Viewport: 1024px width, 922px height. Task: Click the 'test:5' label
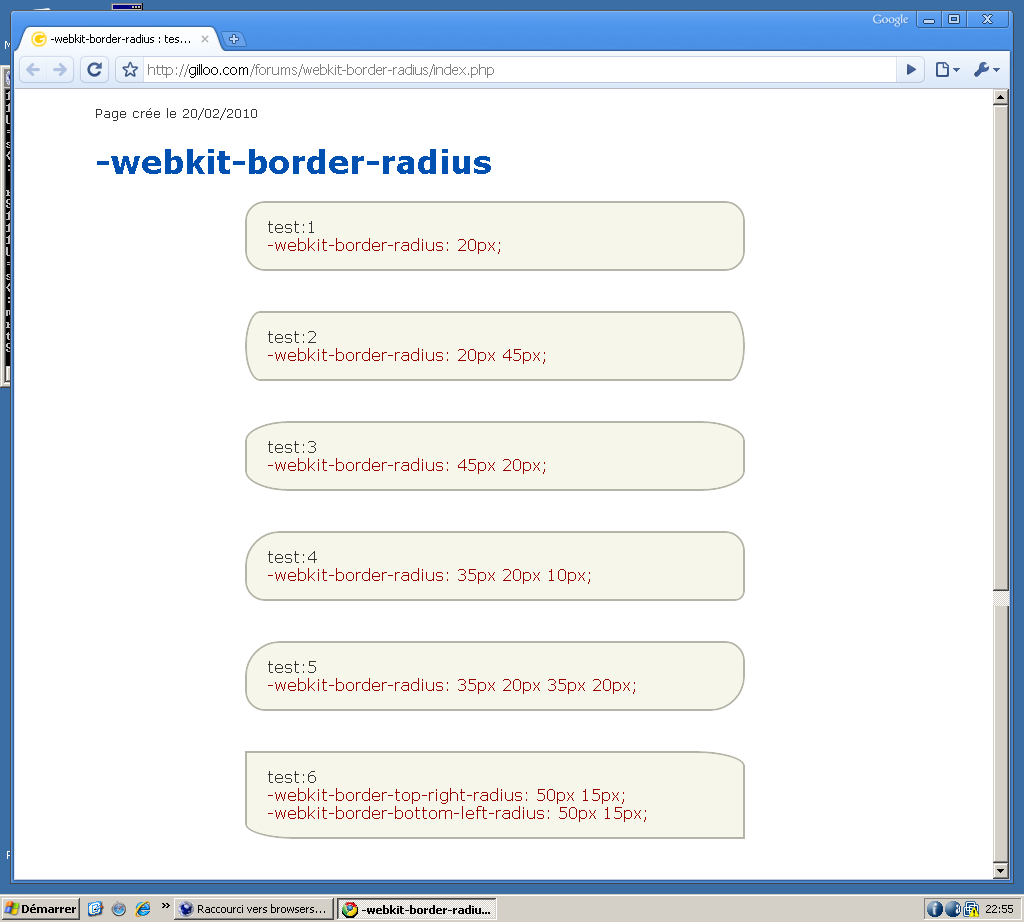tap(292, 667)
